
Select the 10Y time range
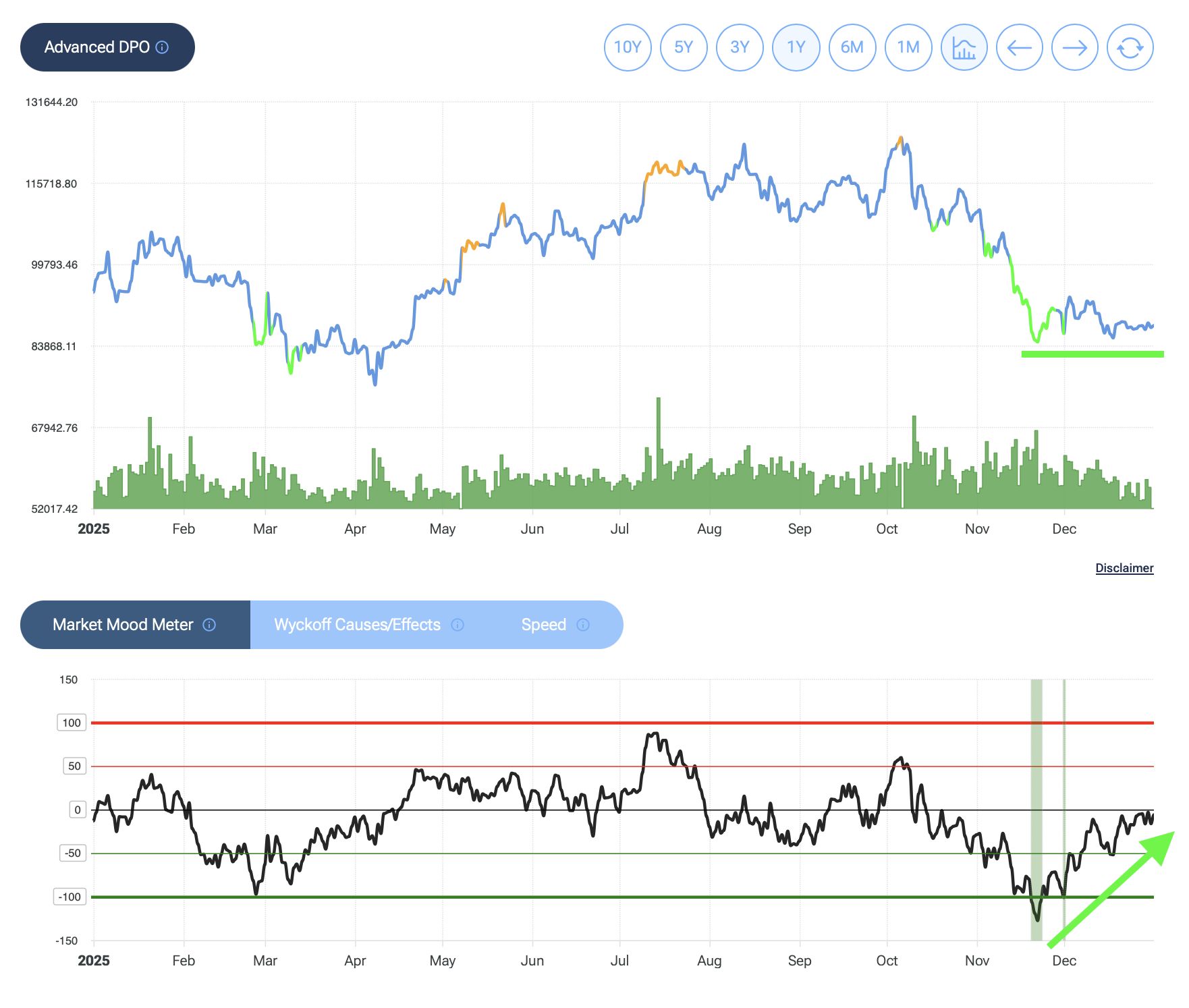[628, 47]
